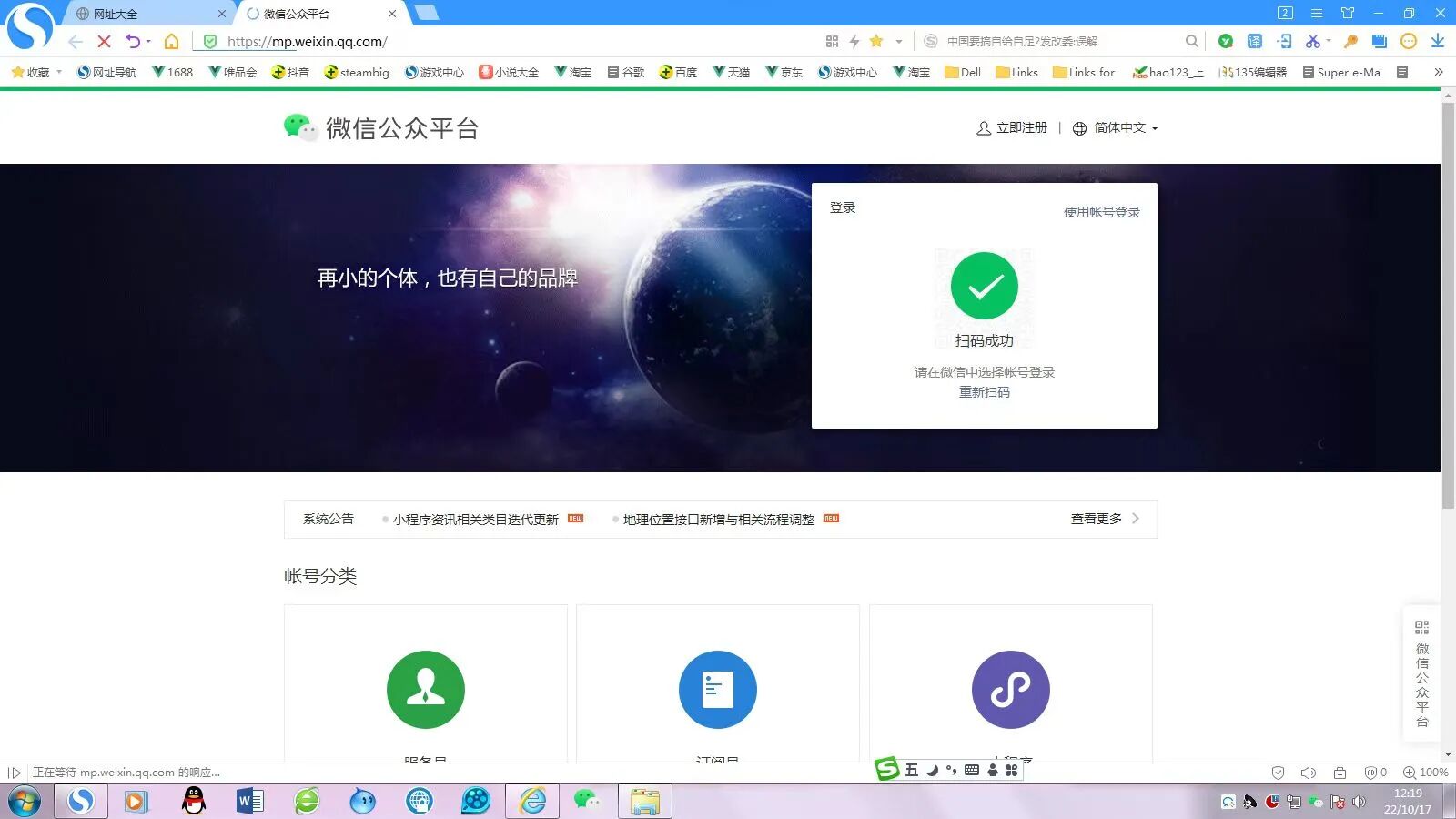This screenshot has width=1456, height=819.
Task: Toggle the ad blocker icon in status bar
Action: (x=1376, y=773)
